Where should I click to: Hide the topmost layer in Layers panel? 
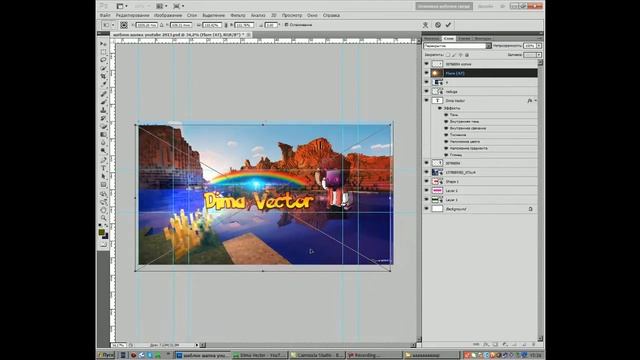point(427,64)
